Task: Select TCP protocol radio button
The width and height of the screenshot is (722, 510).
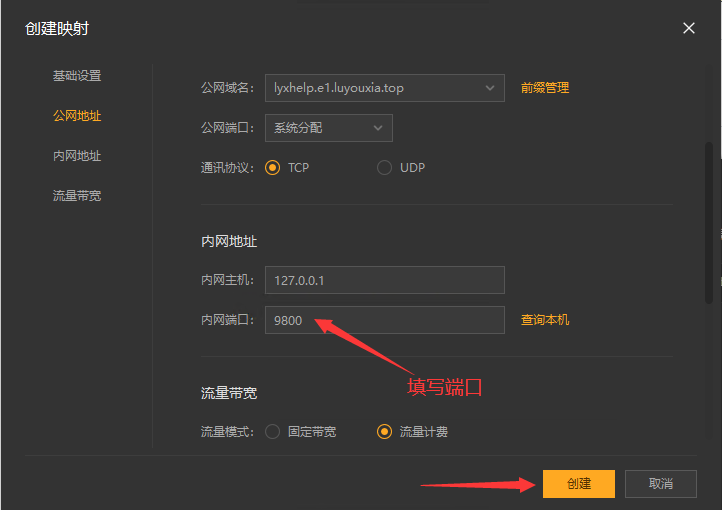Action: tap(272, 168)
